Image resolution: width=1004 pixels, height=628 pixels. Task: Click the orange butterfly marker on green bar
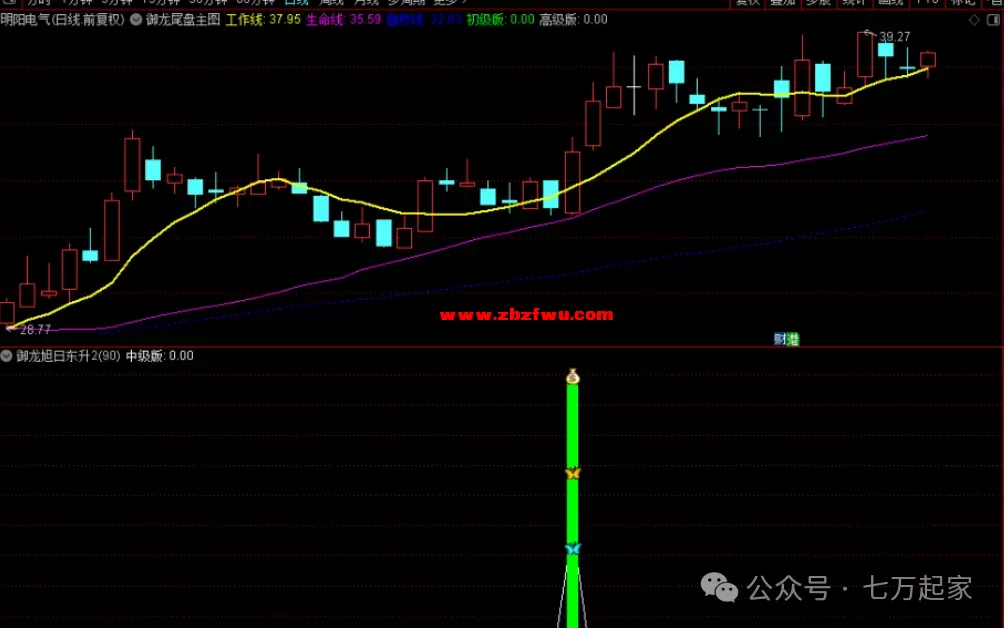(572, 473)
